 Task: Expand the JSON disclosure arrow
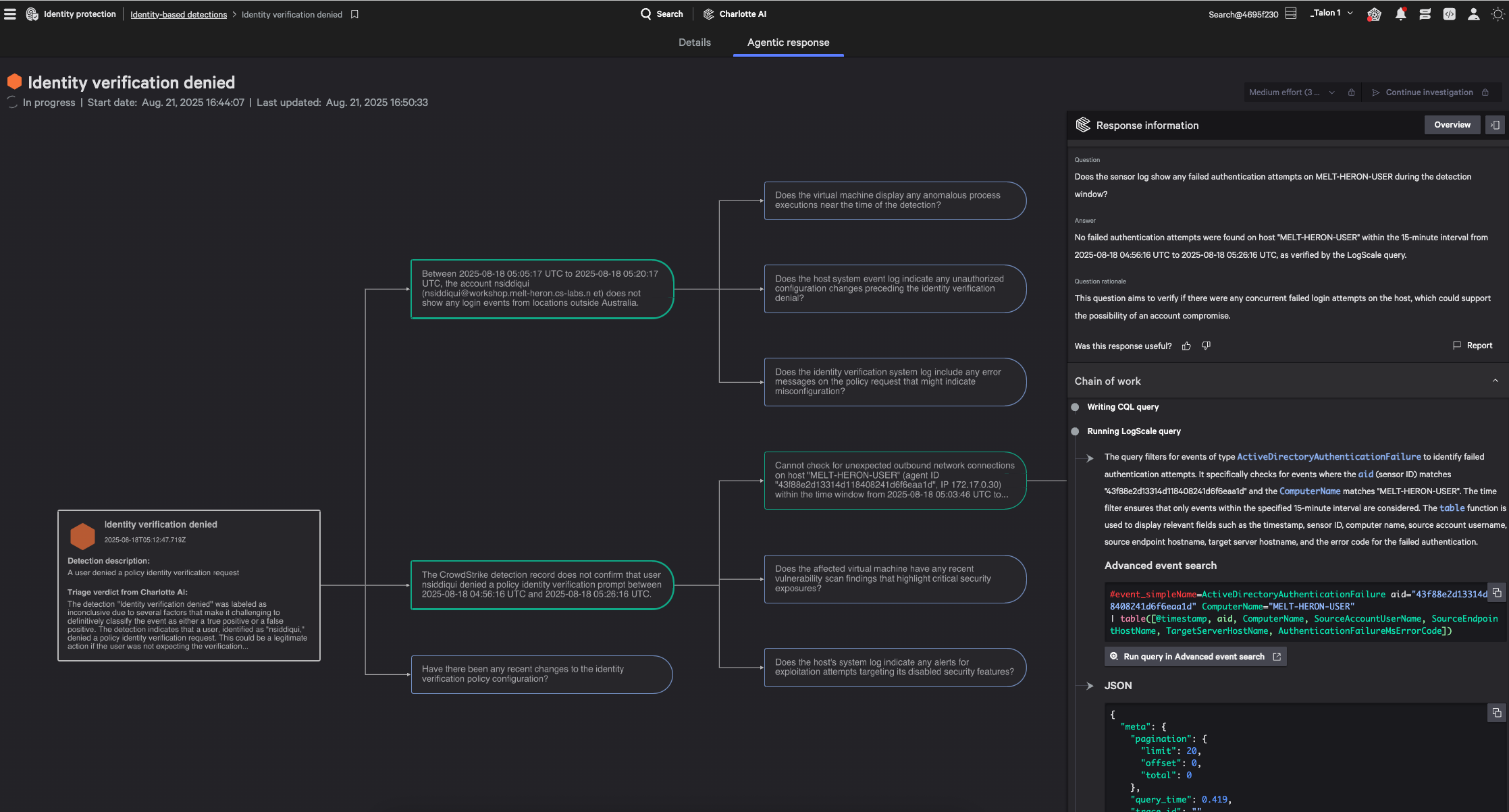[1089, 686]
